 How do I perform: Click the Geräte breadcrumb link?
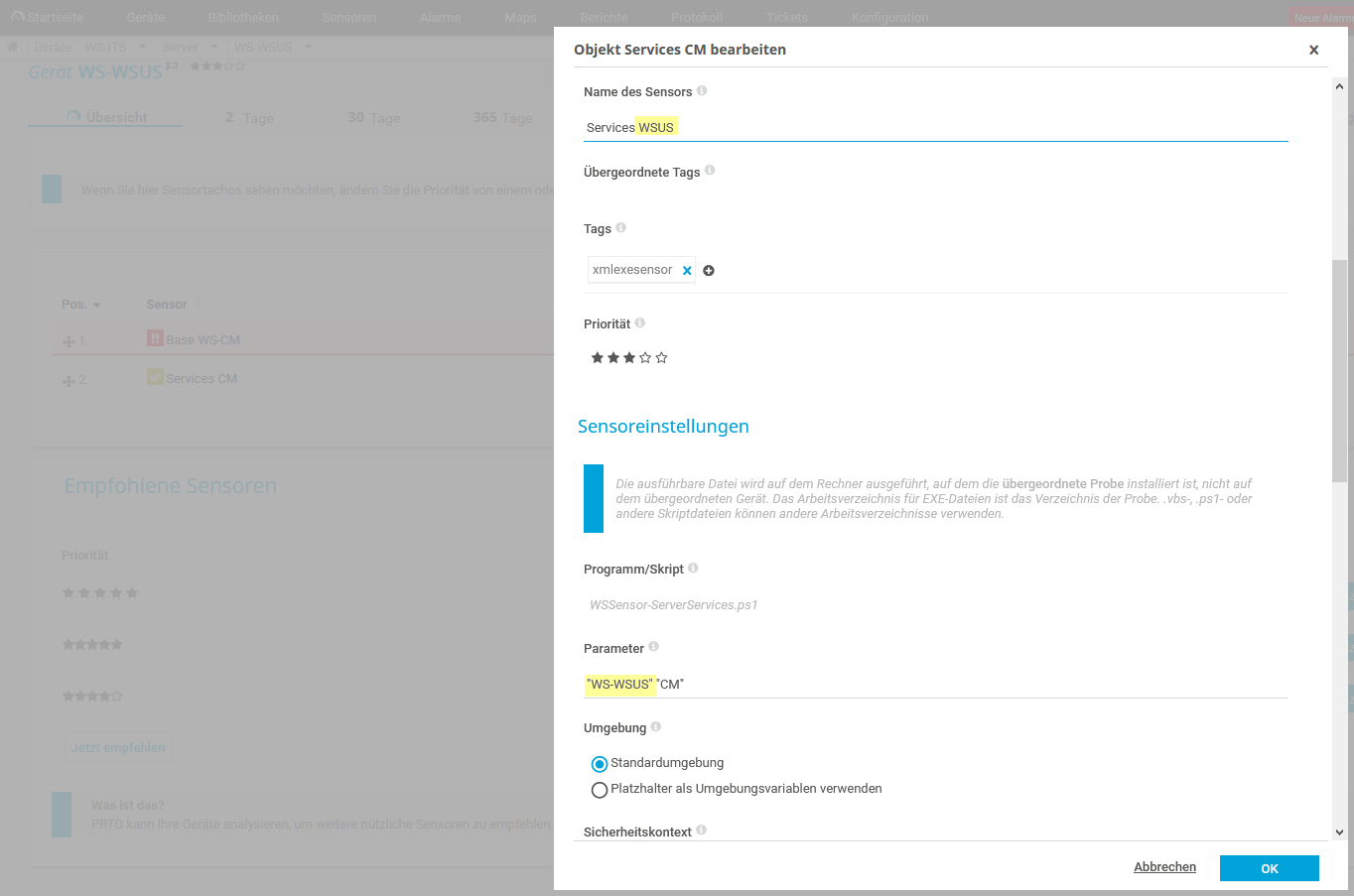[x=53, y=47]
